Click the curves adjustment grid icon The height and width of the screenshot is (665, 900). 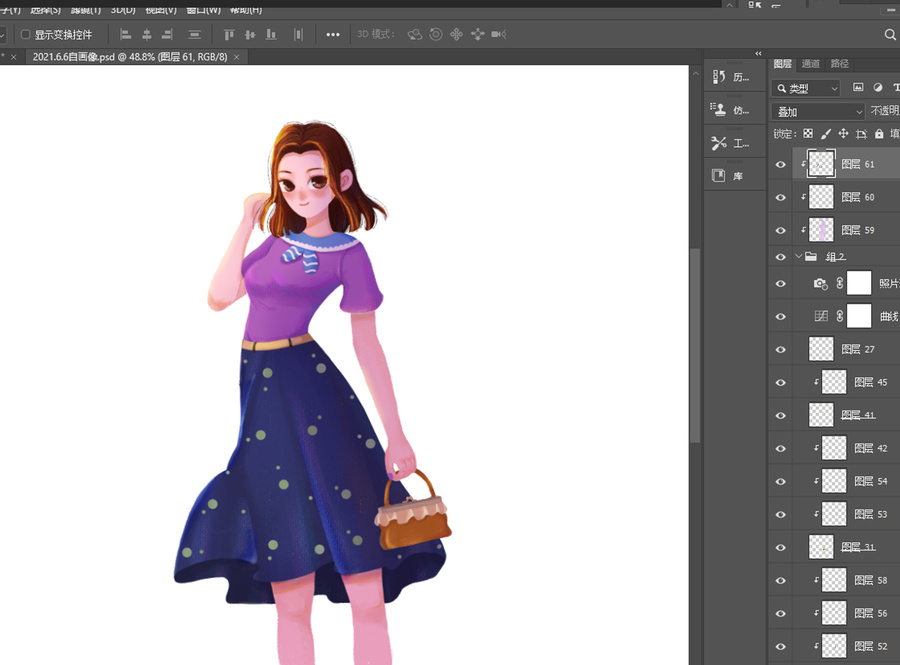pos(821,316)
